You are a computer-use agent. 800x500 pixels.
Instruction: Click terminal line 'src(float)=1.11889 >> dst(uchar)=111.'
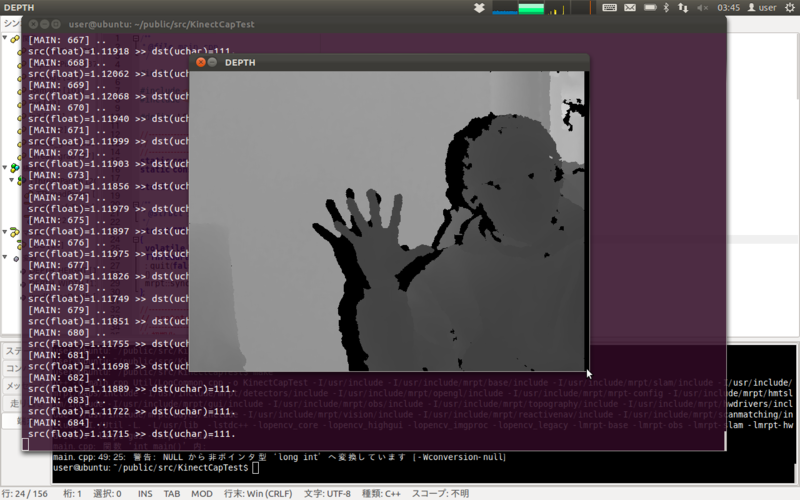pos(132,389)
